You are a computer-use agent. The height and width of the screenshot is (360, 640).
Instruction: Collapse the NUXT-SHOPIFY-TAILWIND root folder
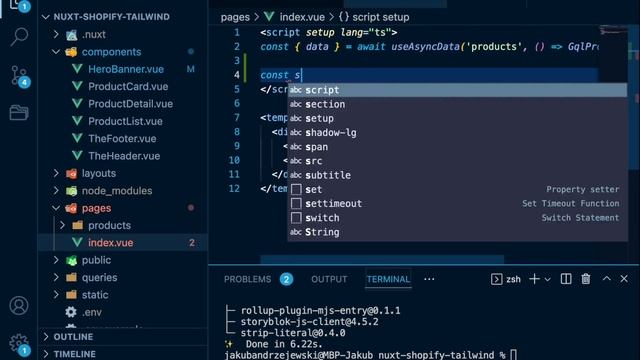pyautogui.click(x=46, y=17)
